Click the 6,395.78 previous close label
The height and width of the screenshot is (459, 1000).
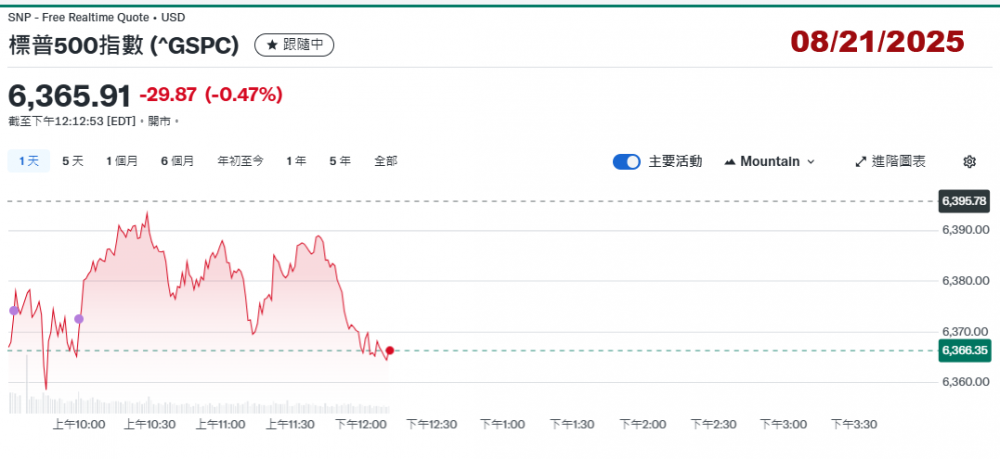(x=964, y=201)
